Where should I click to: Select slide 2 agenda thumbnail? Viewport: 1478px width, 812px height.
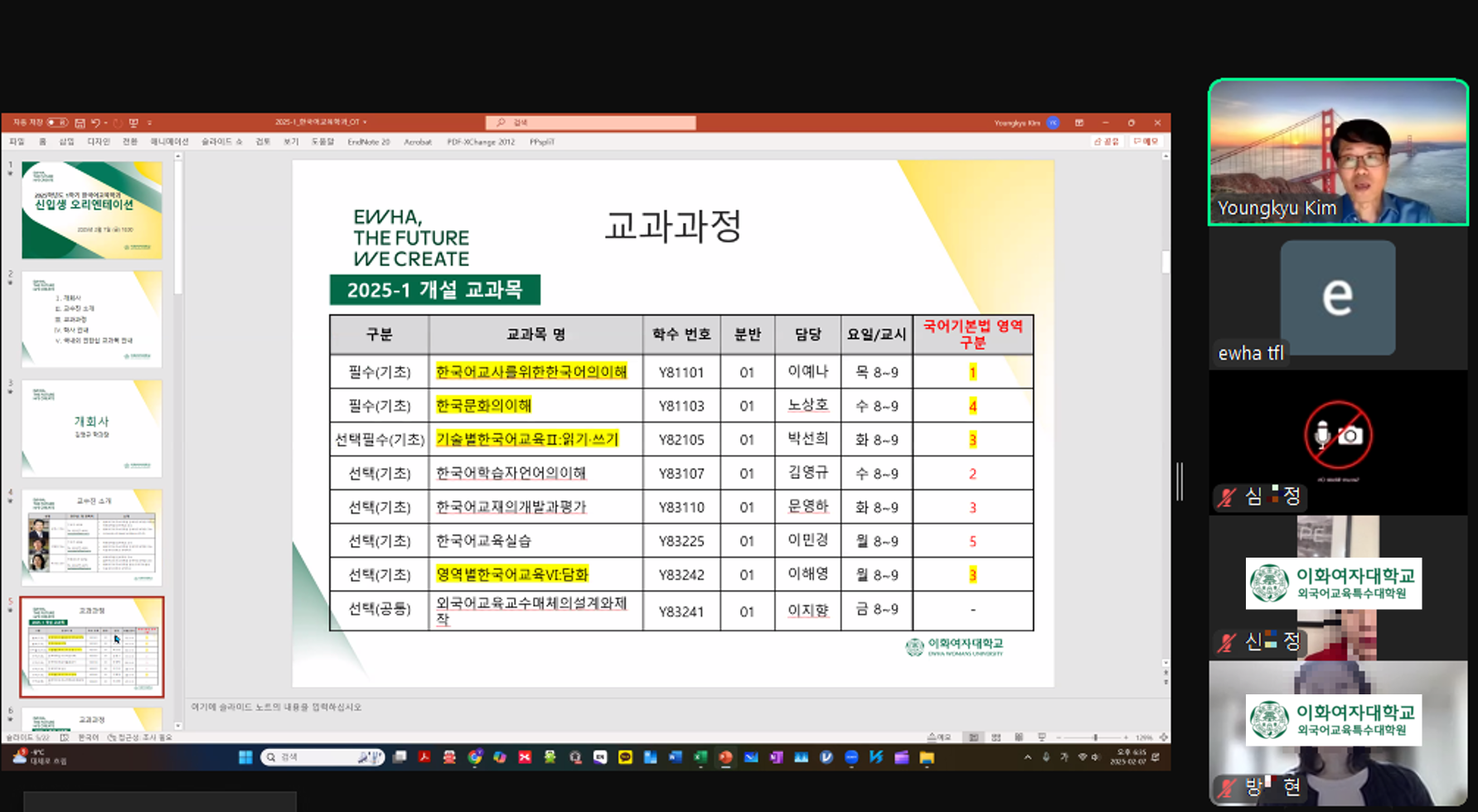pos(92,319)
